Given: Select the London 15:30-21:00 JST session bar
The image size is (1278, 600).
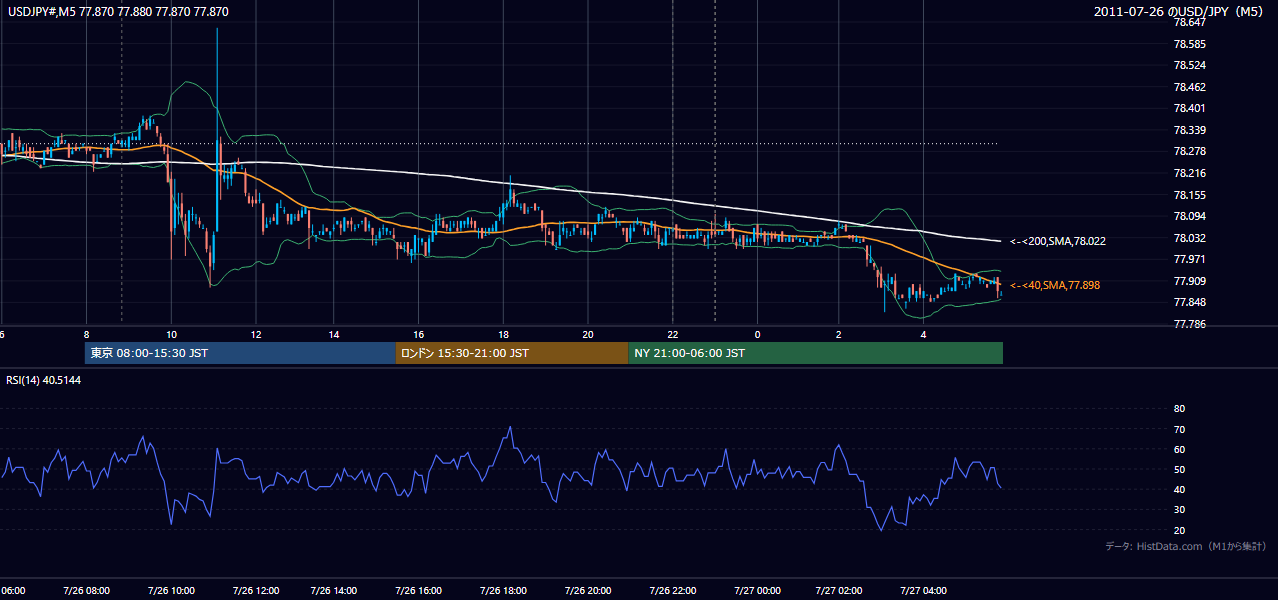Looking at the screenshot, I should 512,353.
